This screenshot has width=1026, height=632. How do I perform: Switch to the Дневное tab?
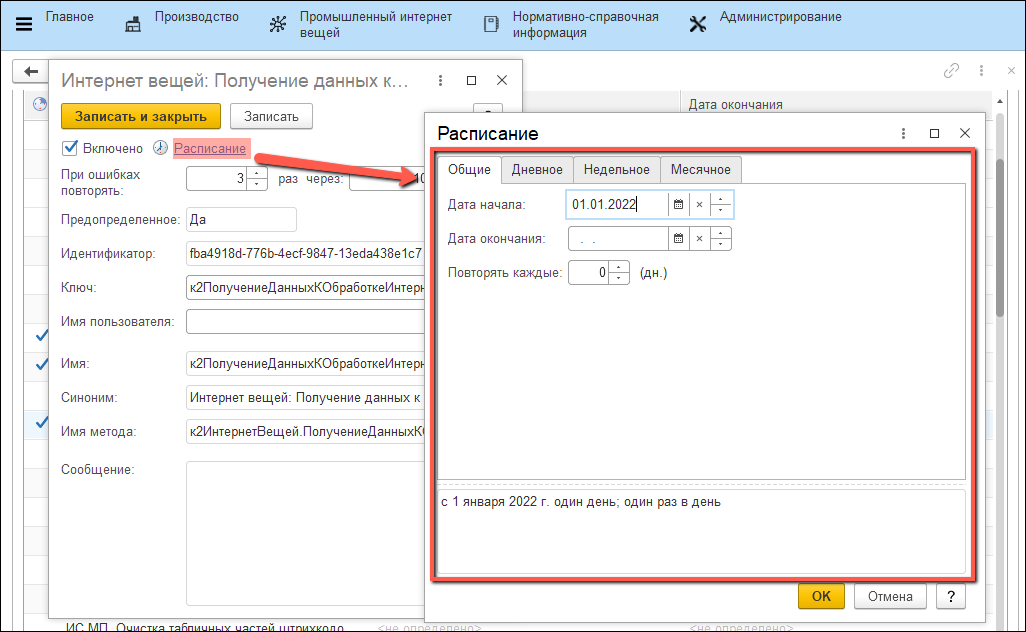click(x=537, y=170)
